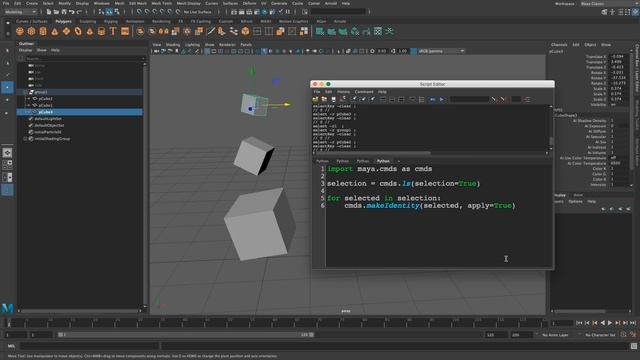The height and width of the screenshot is (360, 640).
Task: Click the go to start of playback button
Action: tap(579, 323)
